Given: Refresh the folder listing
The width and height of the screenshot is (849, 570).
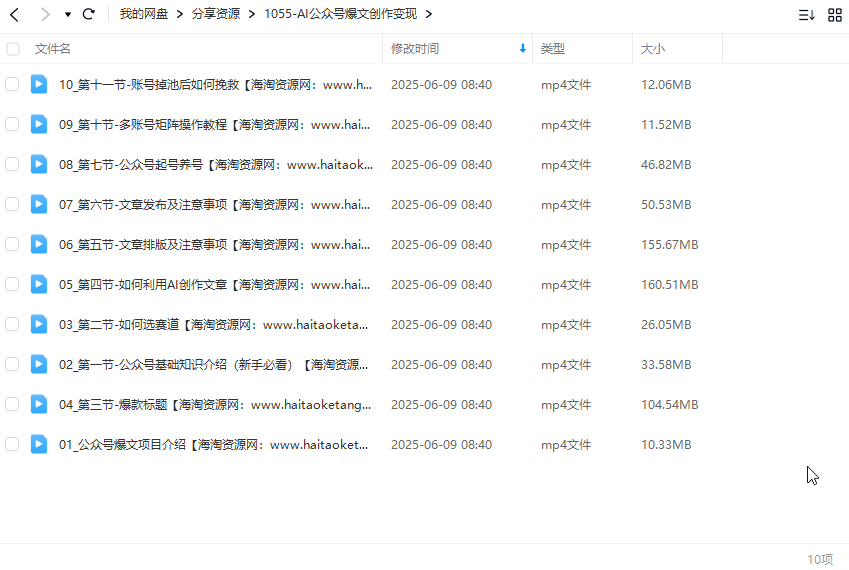Looking at the screenshot, I should pos(89,14).
